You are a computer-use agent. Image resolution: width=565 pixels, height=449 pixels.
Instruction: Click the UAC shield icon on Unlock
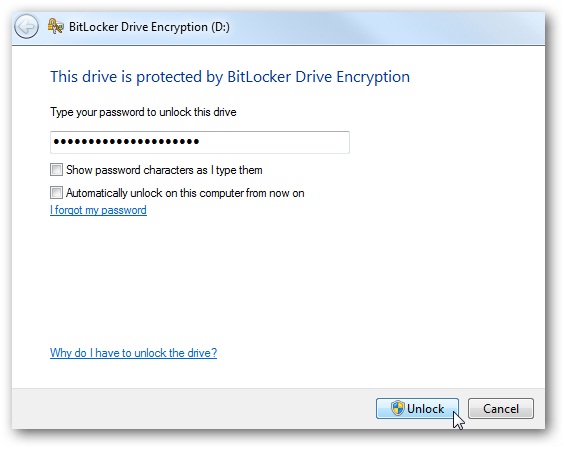(398, 408)
